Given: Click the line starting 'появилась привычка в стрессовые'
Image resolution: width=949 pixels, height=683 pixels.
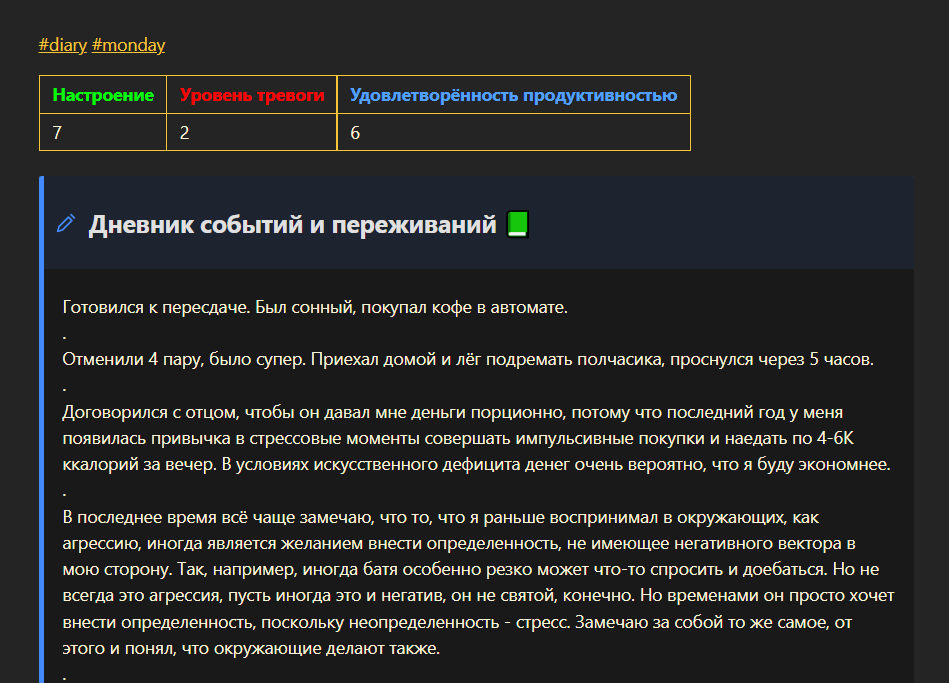Looking at the screenshot, I should 458,438.
